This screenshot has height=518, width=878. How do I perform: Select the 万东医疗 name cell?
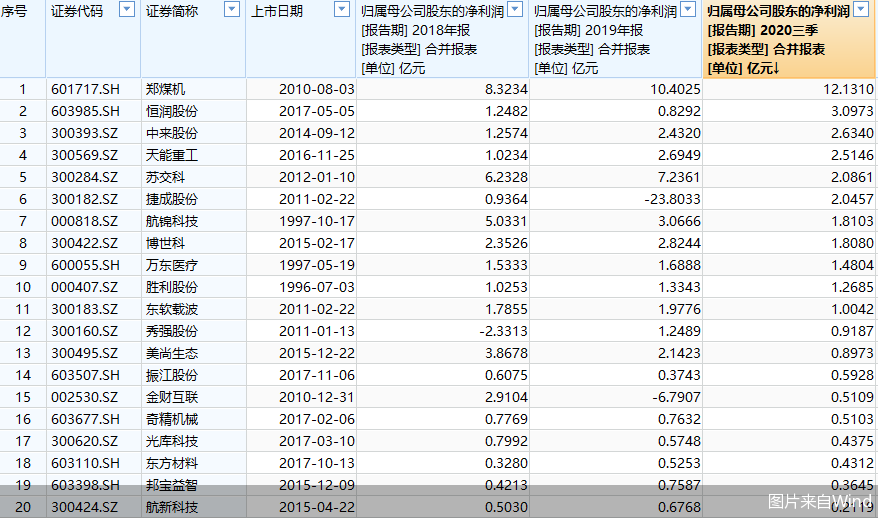pos(172,265)
